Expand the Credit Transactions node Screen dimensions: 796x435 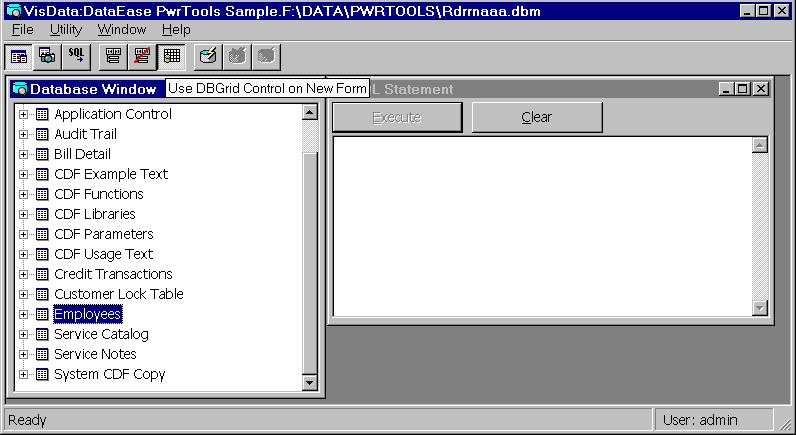pyautogui.click(x=23, y=275)
